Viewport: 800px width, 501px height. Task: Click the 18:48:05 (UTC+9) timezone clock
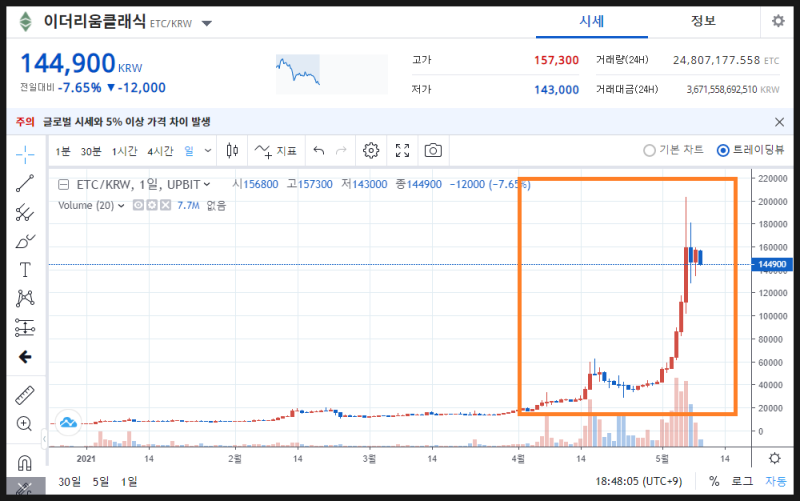pyautogui.click(x=638, y=481)
